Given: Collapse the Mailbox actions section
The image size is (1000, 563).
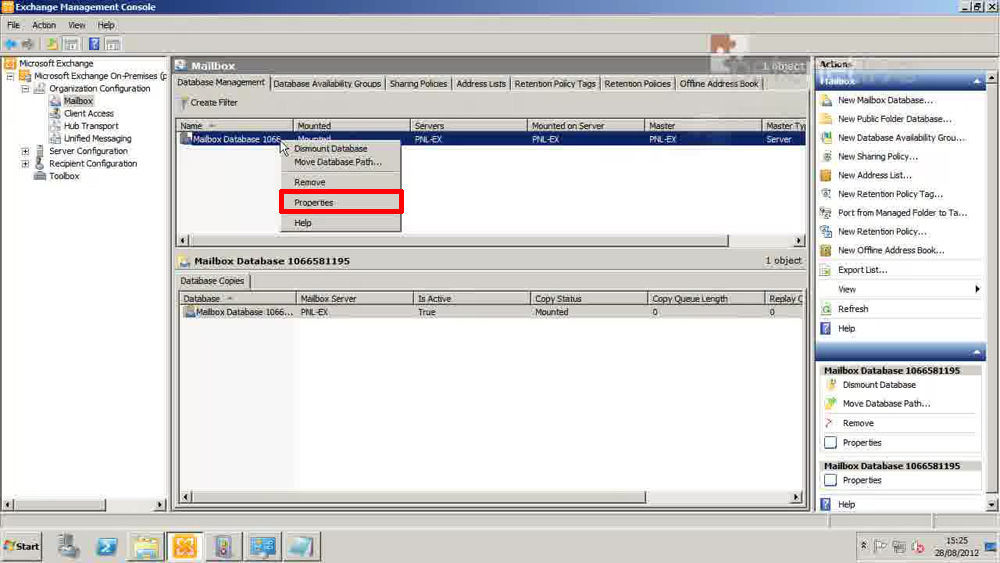Looking at the screenshot, I should pyautogui.click(x=977, y=82).
